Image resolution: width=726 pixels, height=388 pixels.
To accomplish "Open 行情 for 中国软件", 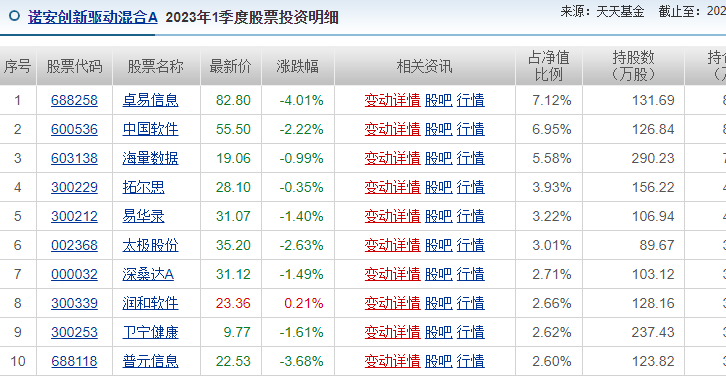I will tap(470, 129).
